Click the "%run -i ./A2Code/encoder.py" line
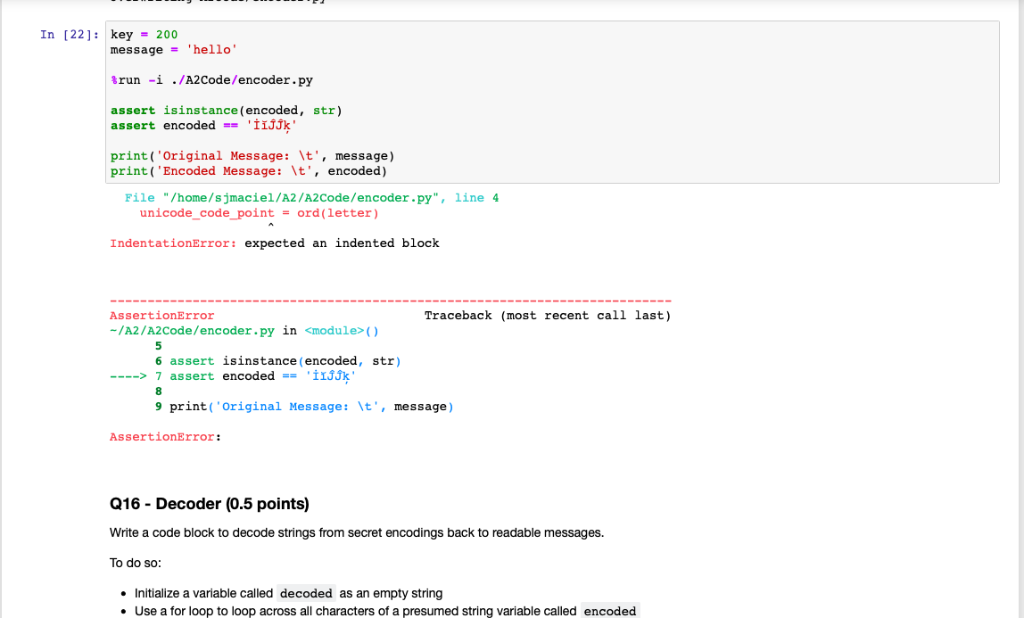Screen dimensions: 1024x618 212,80
